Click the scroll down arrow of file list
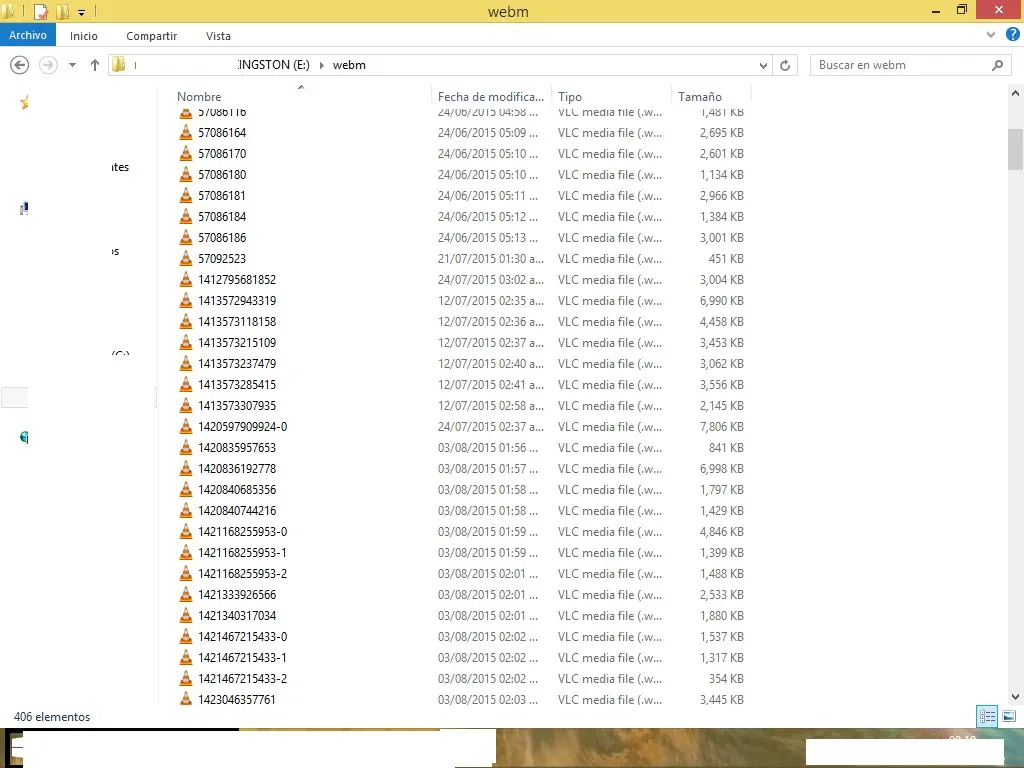Image resolution: width=1024 pixels, height=768 pixels. 1015,697
